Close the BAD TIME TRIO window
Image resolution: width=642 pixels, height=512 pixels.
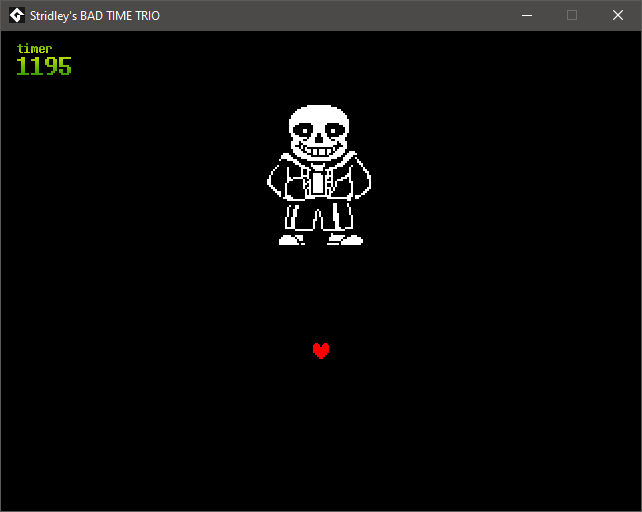(617, 16)
